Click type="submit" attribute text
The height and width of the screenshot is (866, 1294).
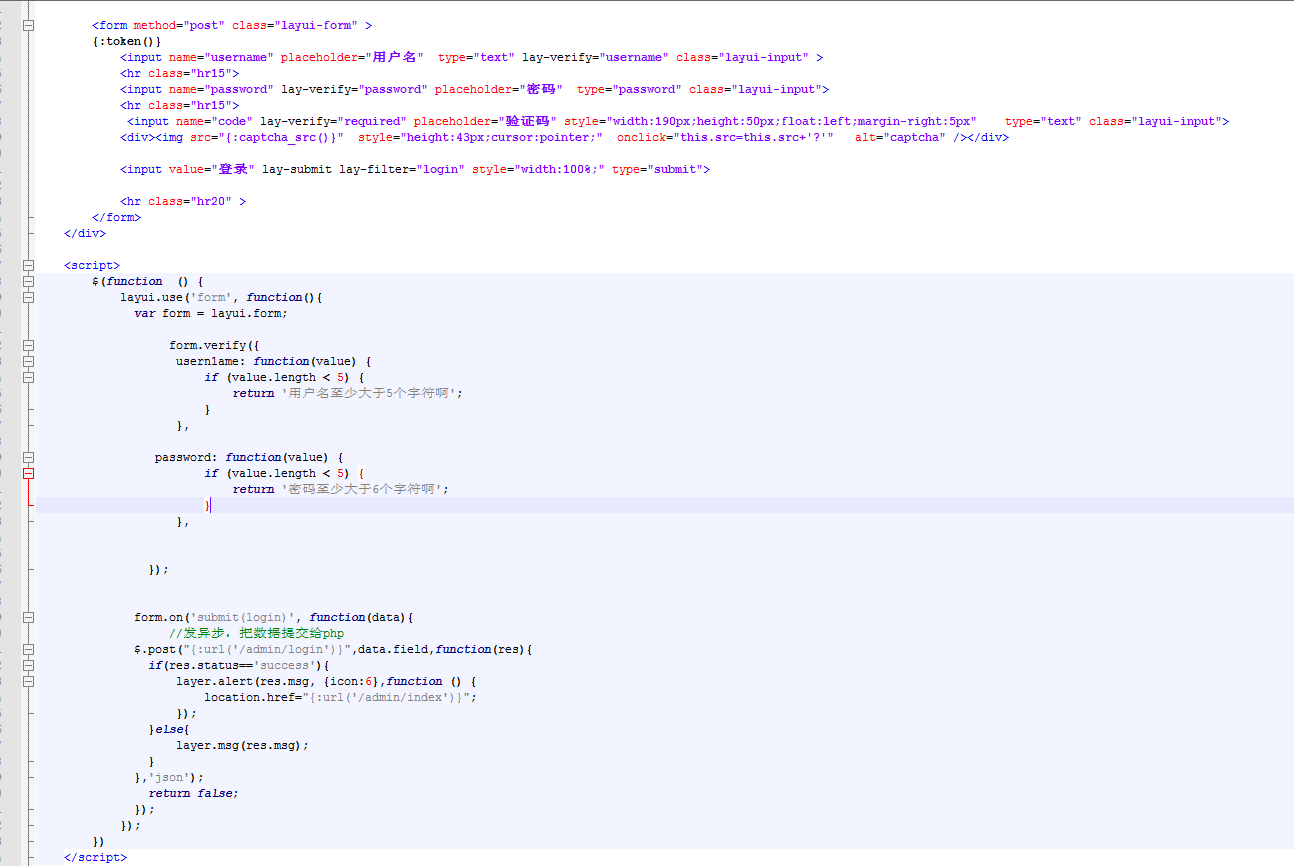[657, 169]
